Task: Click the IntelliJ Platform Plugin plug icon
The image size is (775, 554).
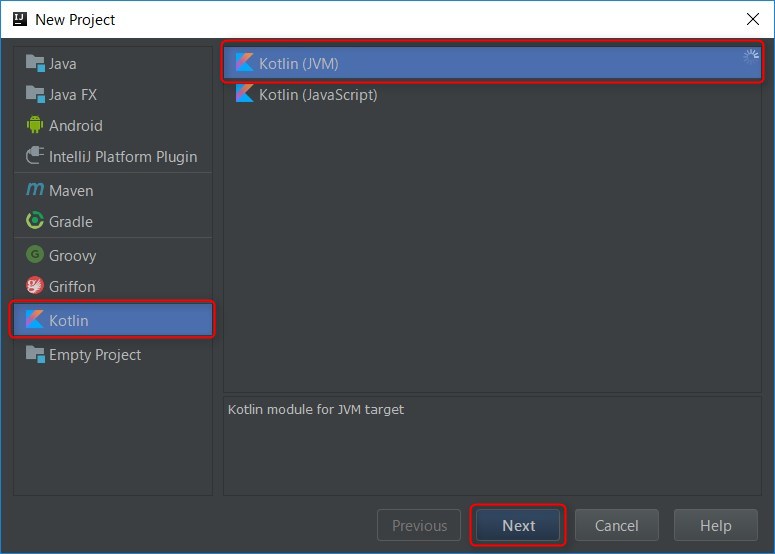Action: pos(35,156)
